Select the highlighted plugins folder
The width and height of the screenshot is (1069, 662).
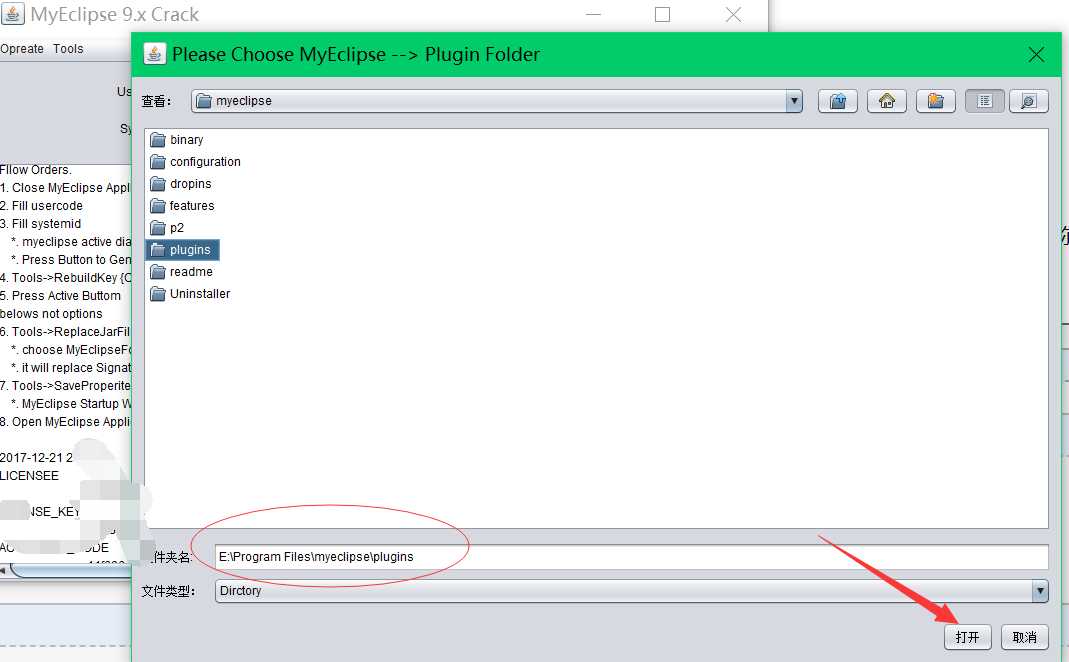[x=182, y=250]
